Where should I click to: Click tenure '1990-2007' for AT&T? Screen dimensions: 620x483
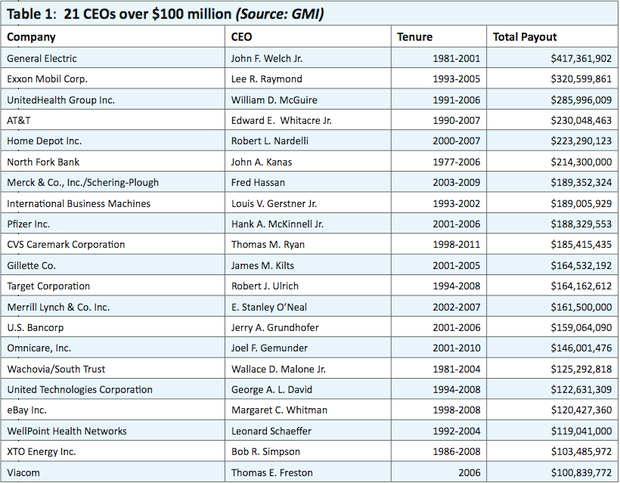456,121
